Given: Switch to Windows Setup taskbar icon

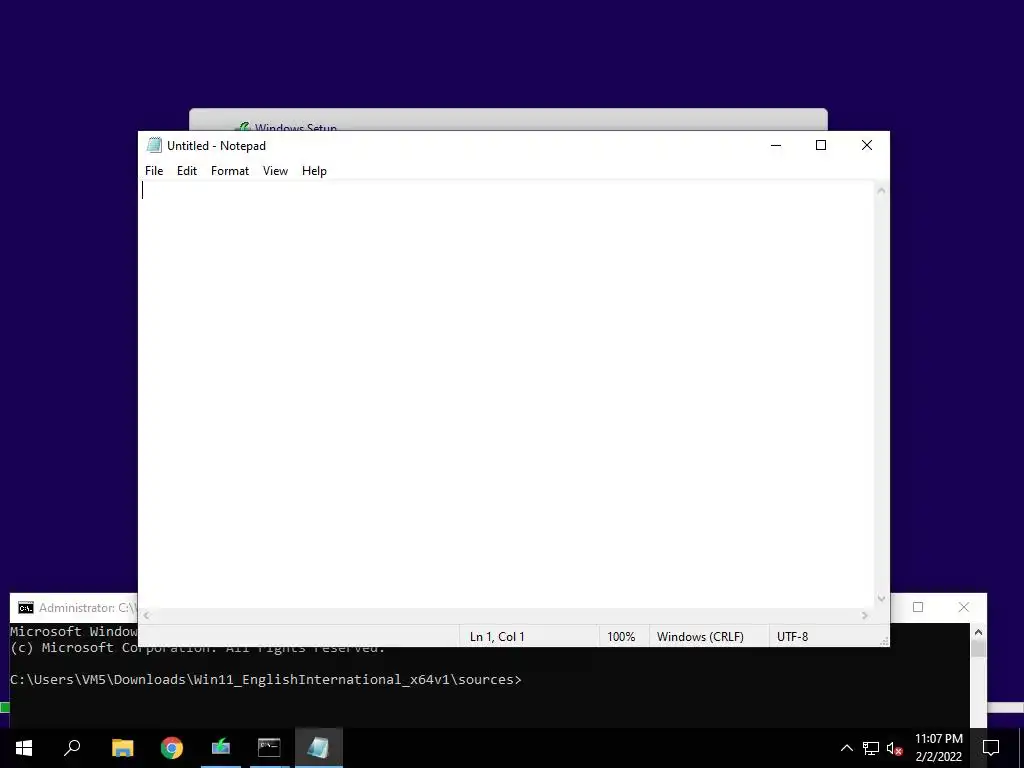Looking at the screenshot, I should tap(221, 748).
